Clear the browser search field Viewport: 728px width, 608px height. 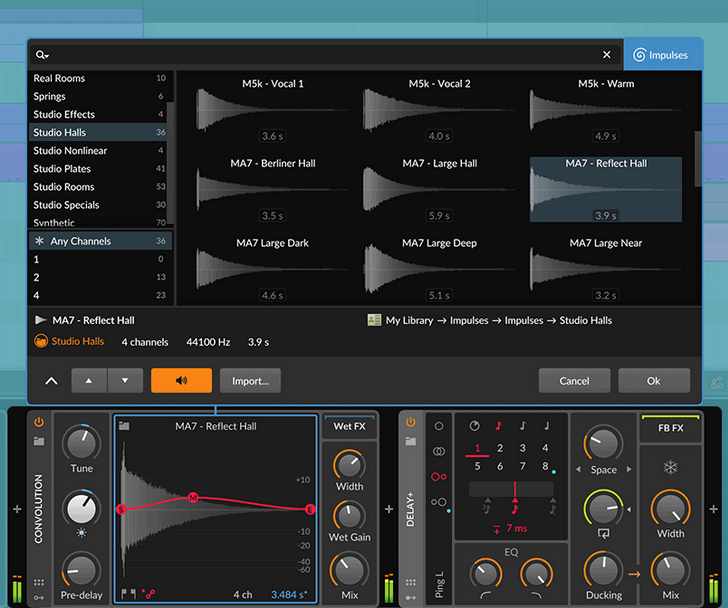coord(606,55)
